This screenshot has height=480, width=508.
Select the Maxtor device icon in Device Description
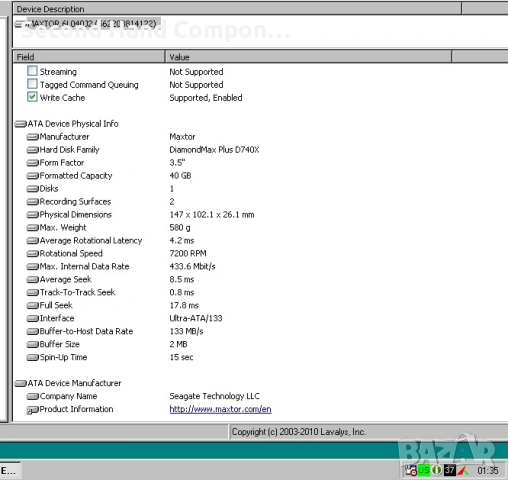tap(20, 24)
